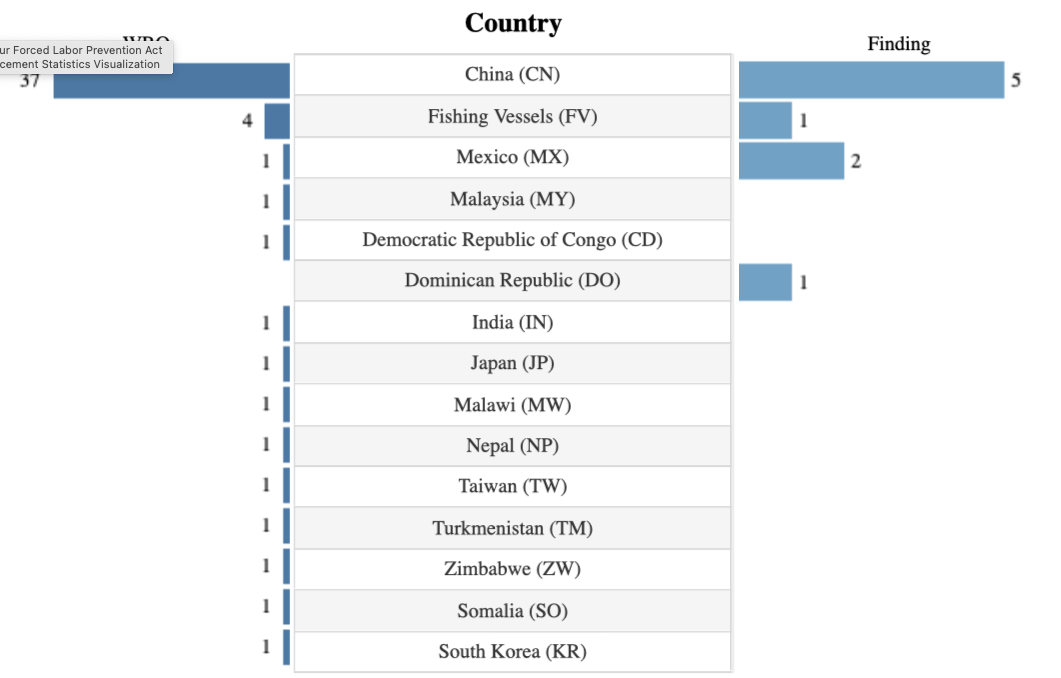Click the China Finding bar showing 5

point(871,80)
